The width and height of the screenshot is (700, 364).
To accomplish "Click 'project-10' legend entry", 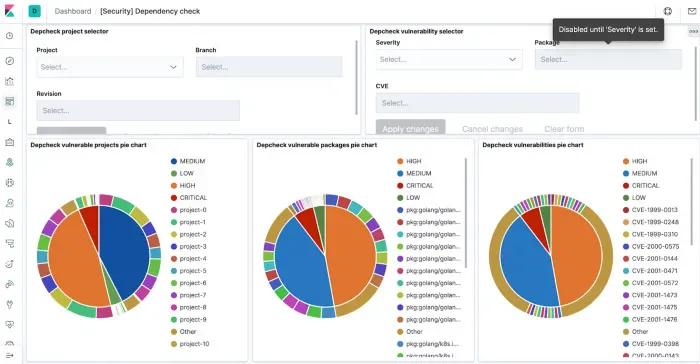I will tap(194, 344).
